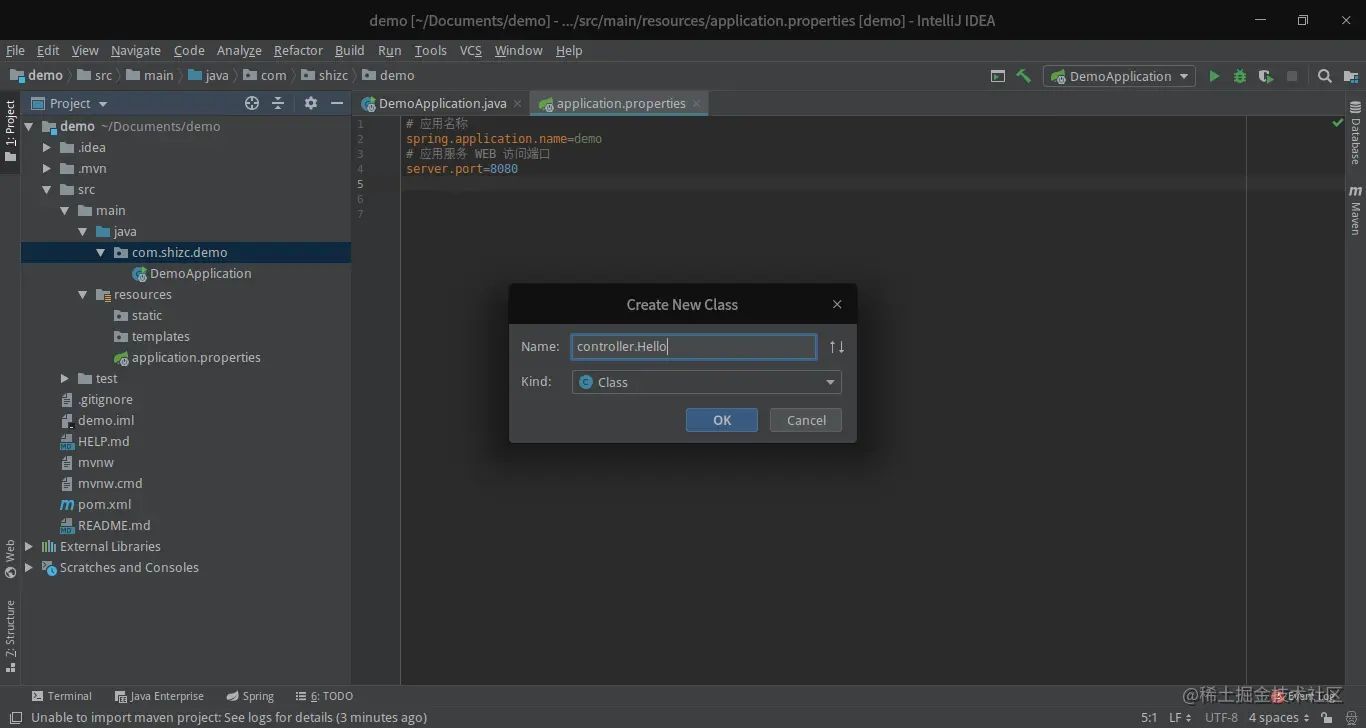Screen dimensions: 1366x728
Task: Click the 5:1 cursor position indicator
Action: pyautogui.click(x=1149, y=718)
